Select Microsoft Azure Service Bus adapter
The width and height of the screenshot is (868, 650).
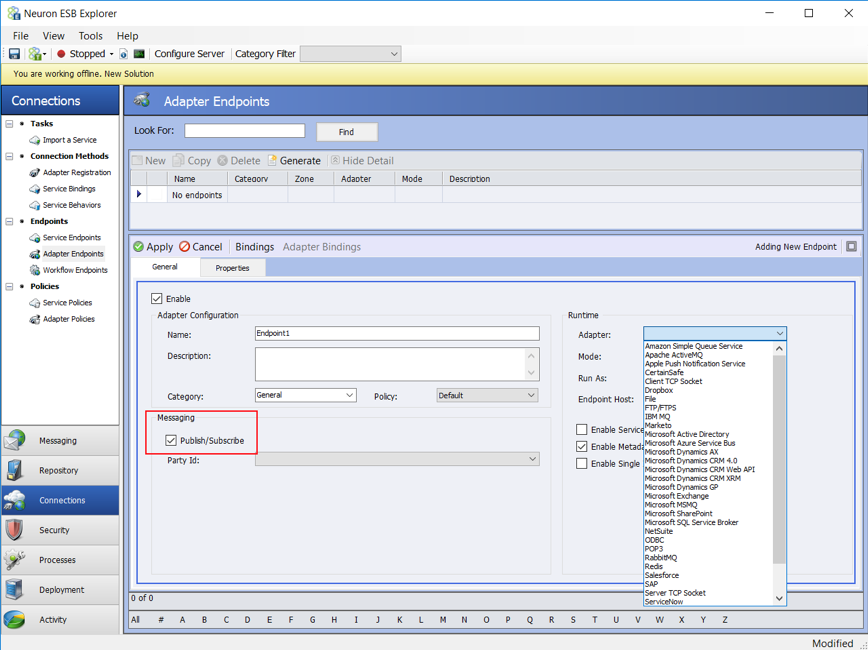690,443
